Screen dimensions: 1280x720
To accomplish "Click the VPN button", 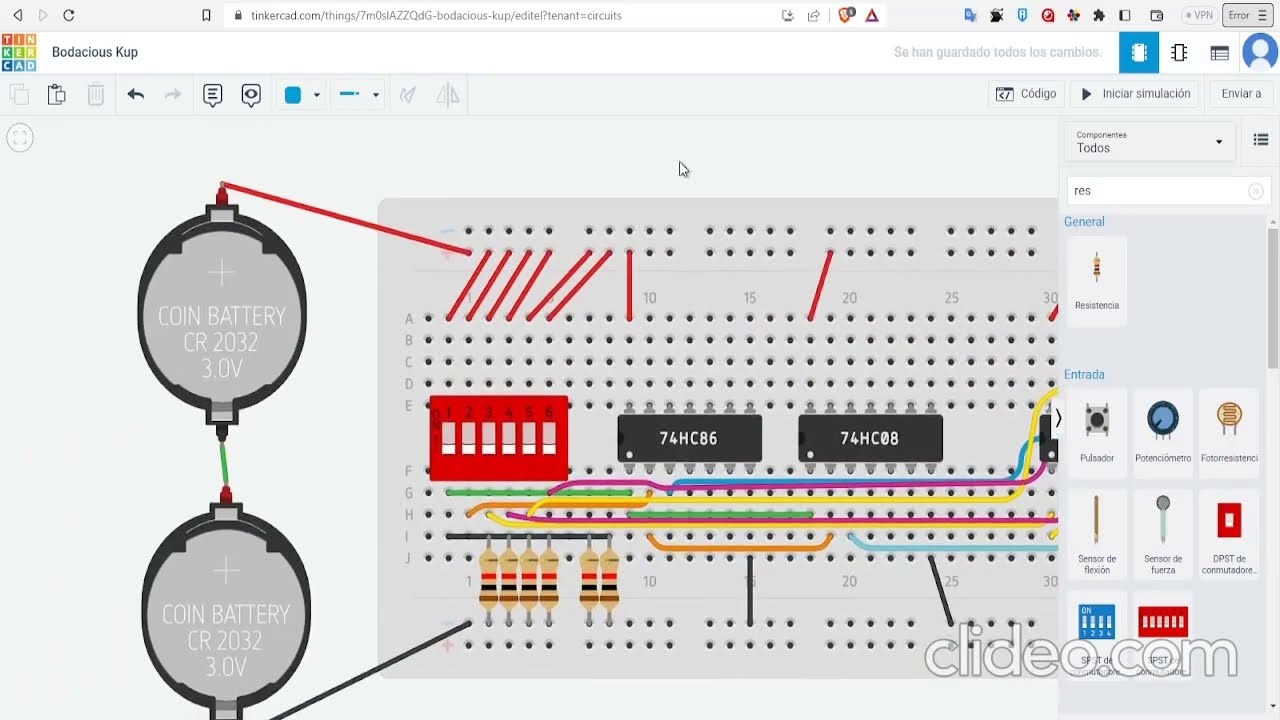I will 1199,15.
